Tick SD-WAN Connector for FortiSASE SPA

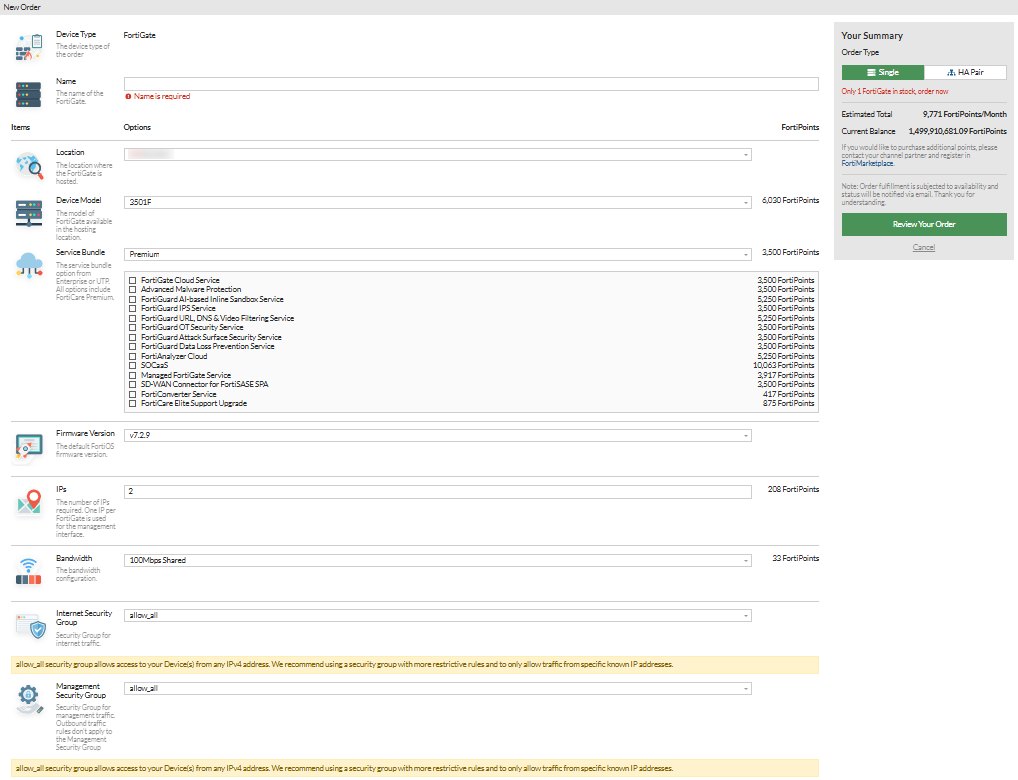(132, 384)
